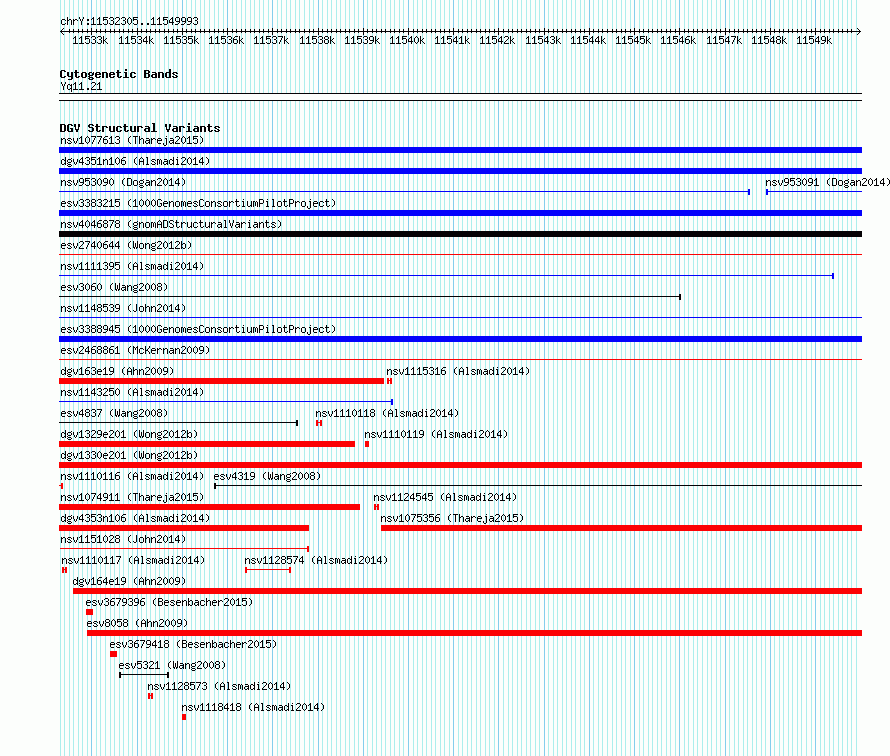
Task: Click the 11537k ruler tick label
Action: (271, 40)
